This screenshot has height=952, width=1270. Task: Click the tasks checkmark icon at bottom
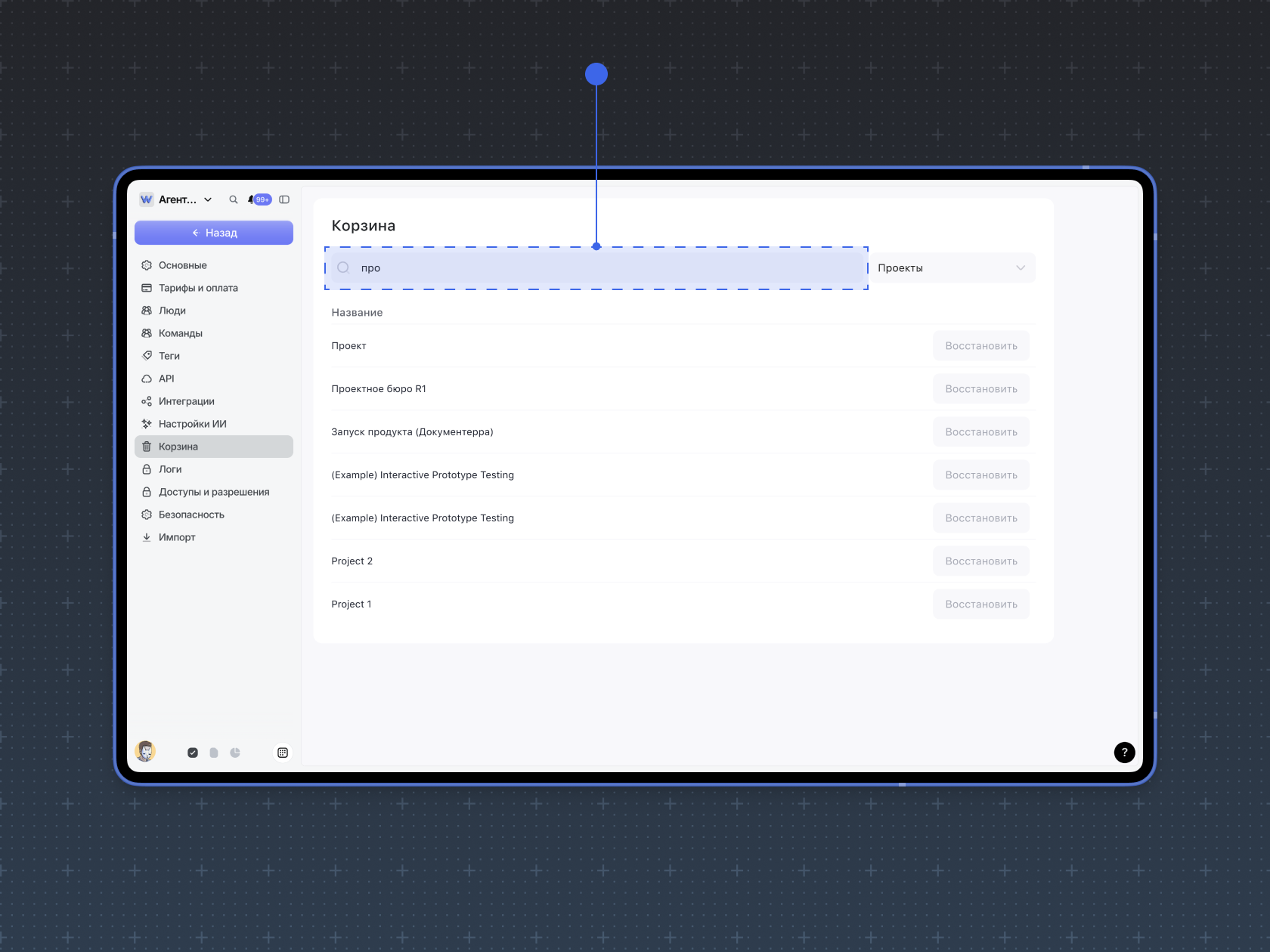pyautogui.click(x=193, y=753)
